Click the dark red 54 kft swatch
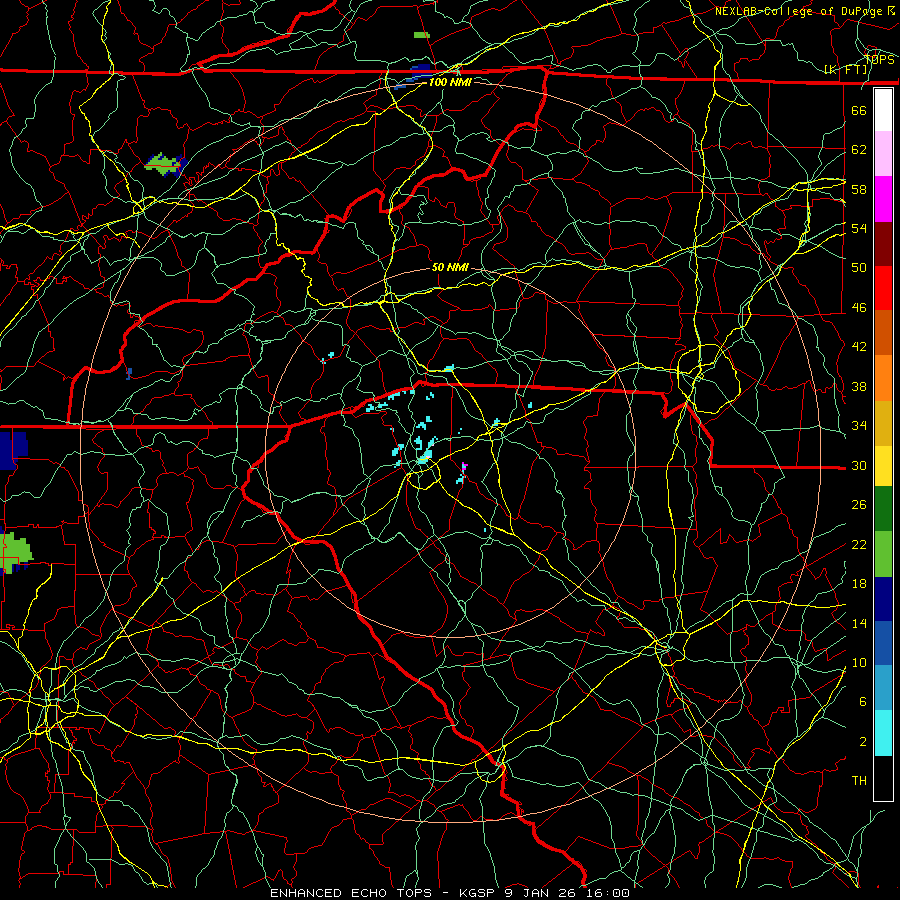This screenshot has height=900, width=900. click(883, 244)
